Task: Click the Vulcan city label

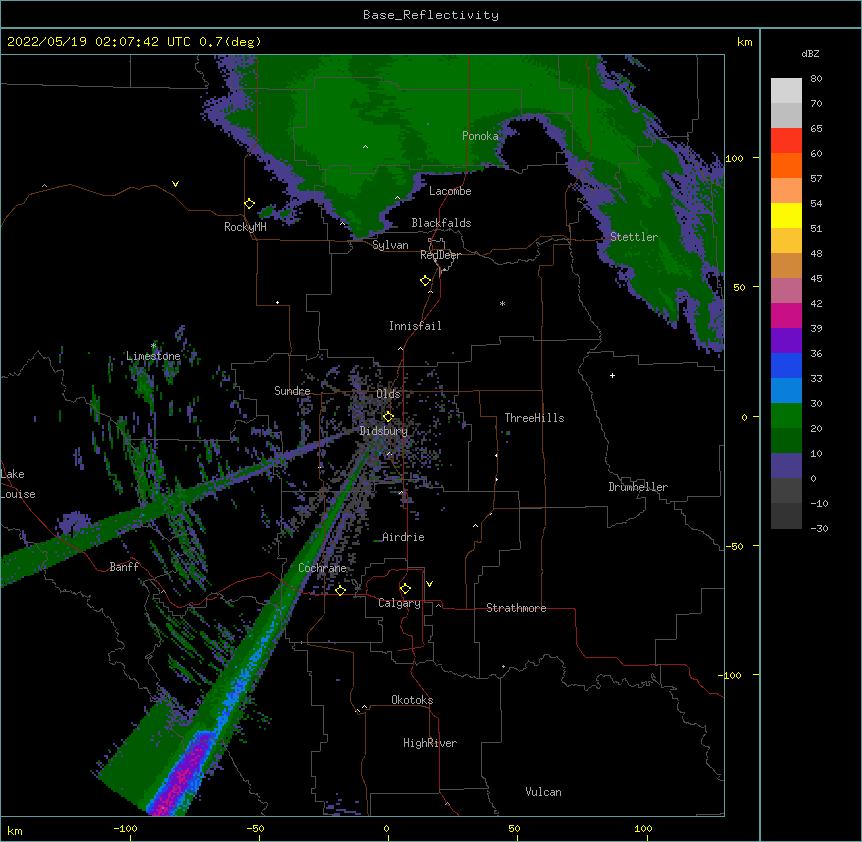Action: (x=543, y=792)
